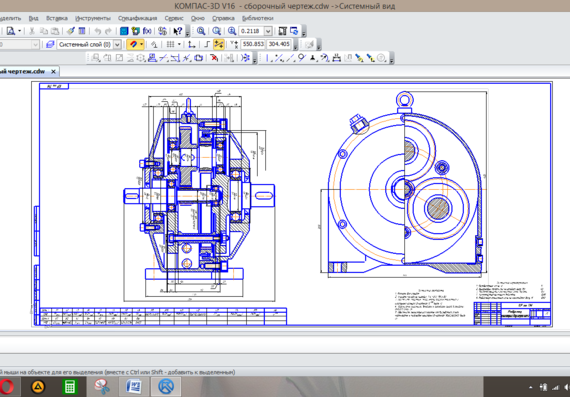Click the context help arrow-question icon

(178, 31)
